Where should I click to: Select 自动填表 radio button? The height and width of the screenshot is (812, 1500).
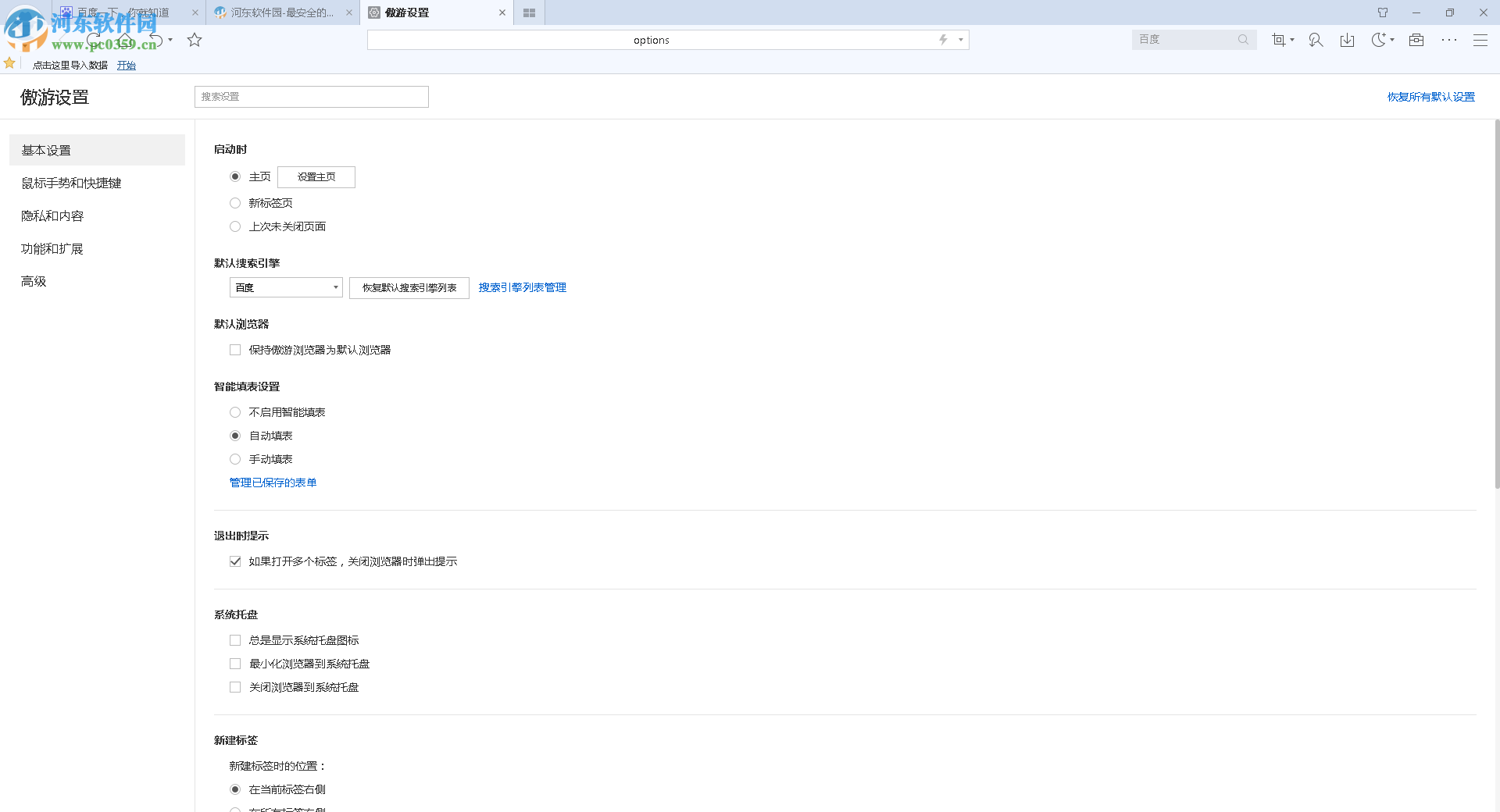pos(235,436)
